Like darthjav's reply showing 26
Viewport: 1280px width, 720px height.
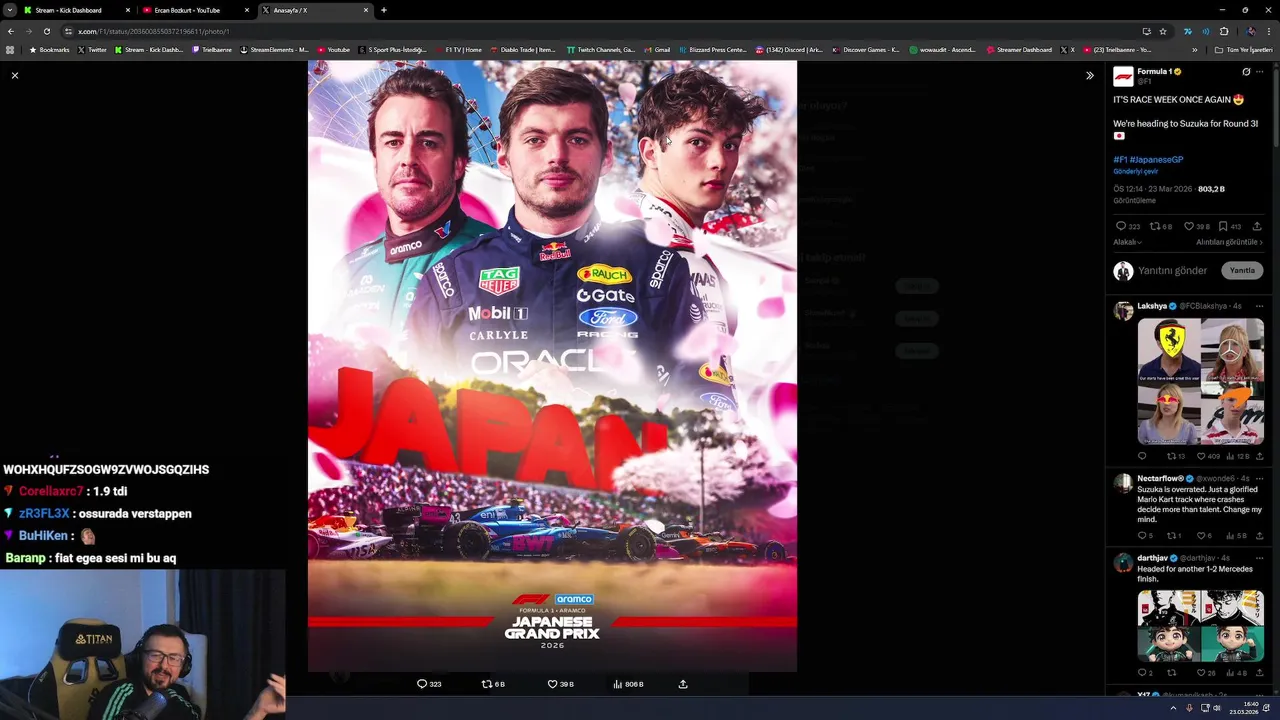(x=1201, y=673)
